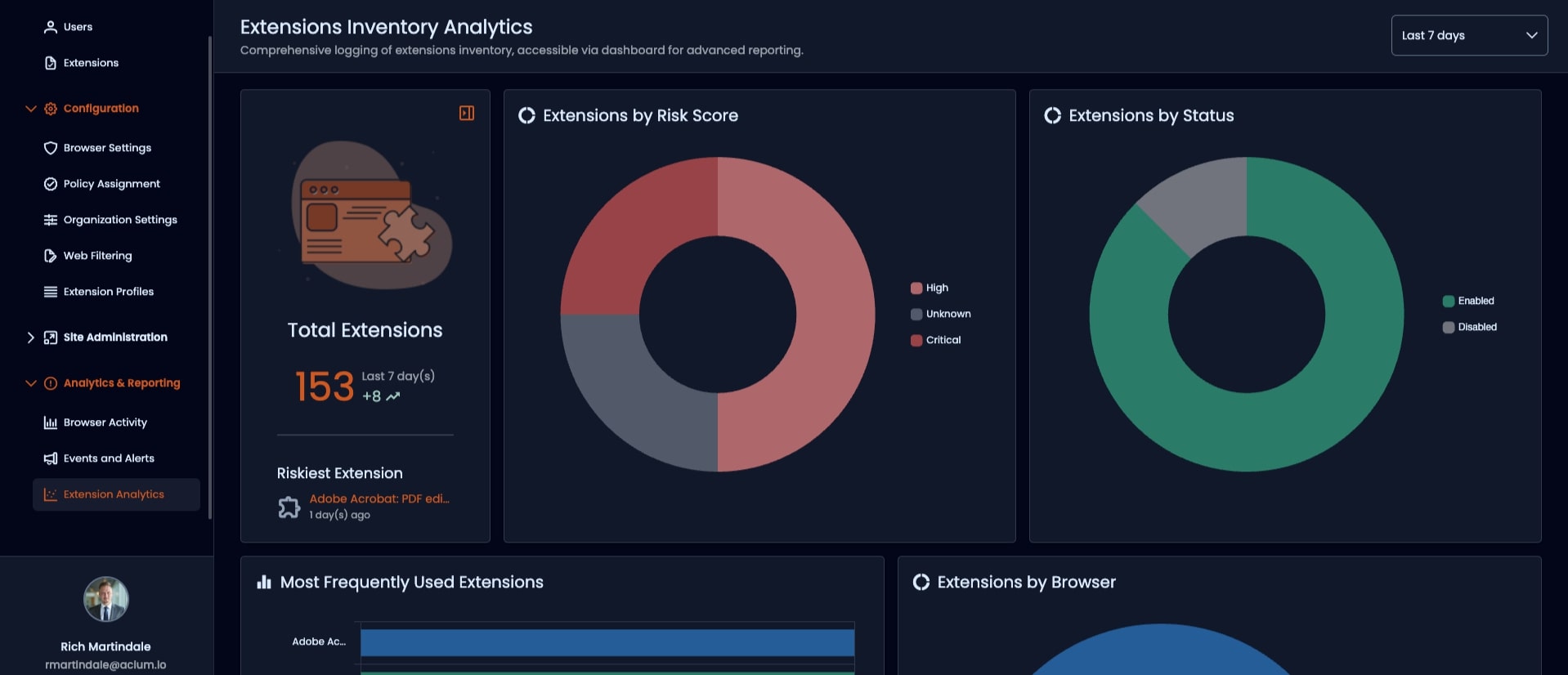Open the Users menu item
Screen dimensions: 1568x675
tap(116, 27)
